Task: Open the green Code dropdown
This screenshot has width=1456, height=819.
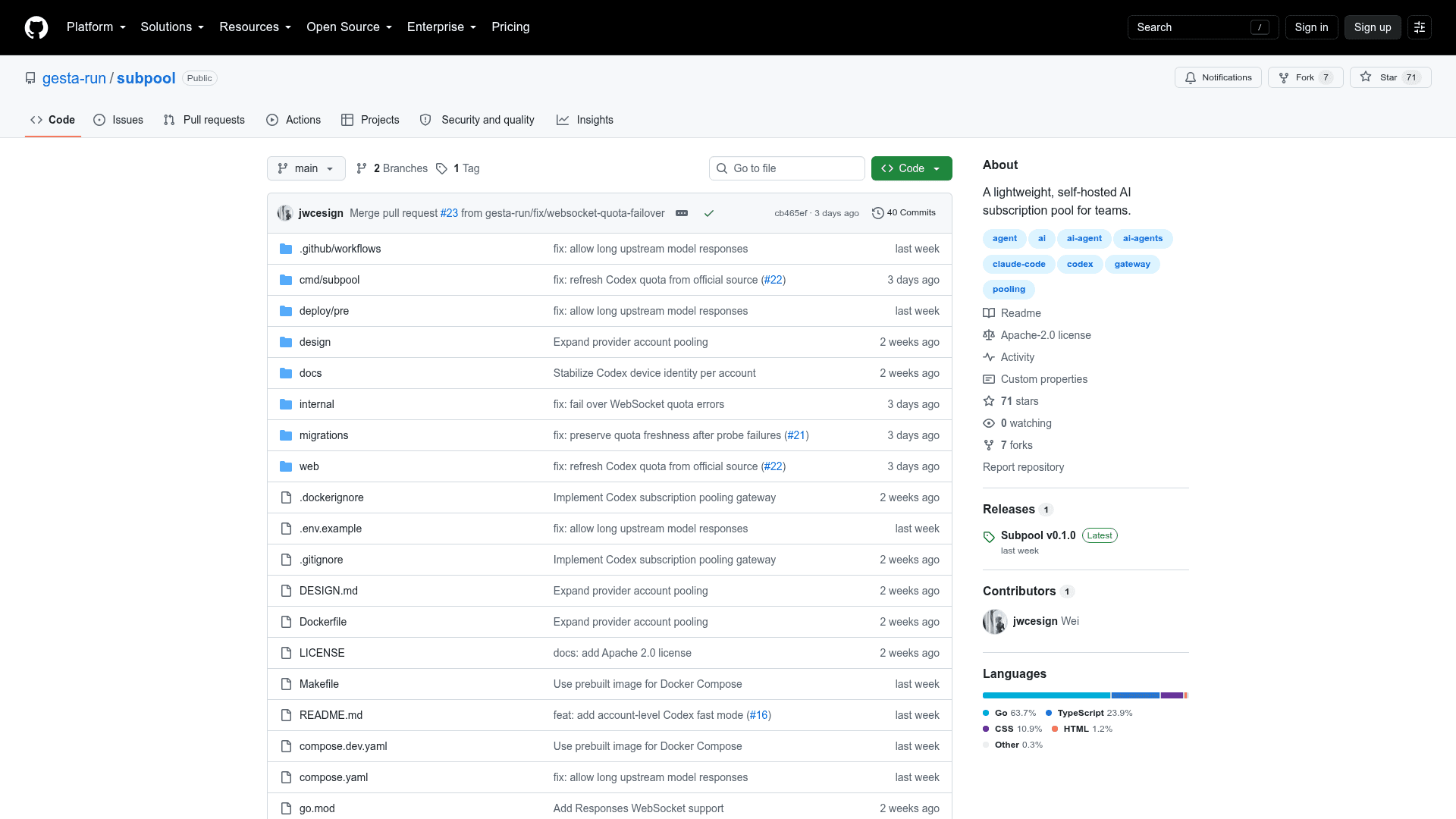Action: [x=912, y=168]
